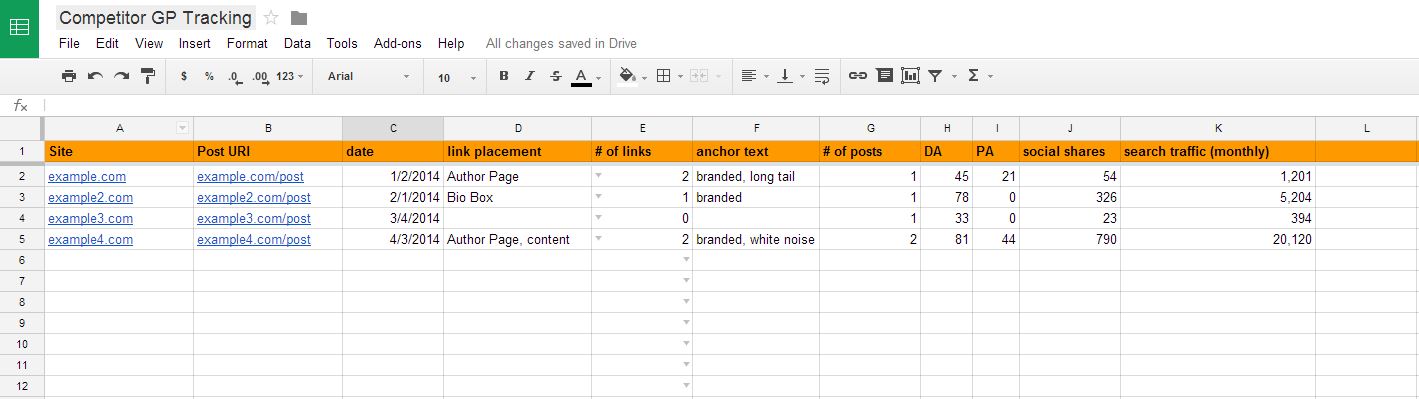
Task: Open the example2.com site link
Action: coord(90,198)
